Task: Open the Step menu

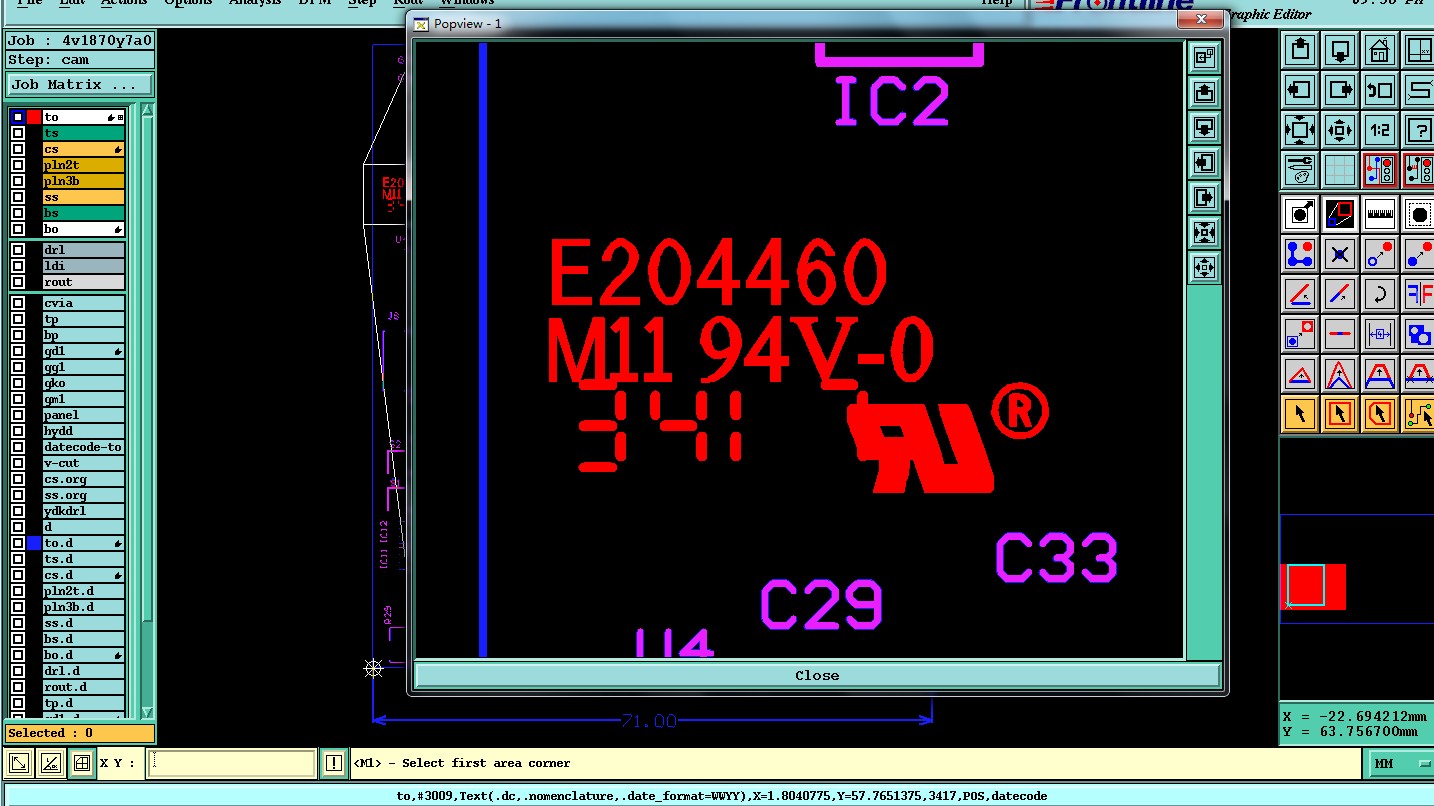Action: [x=362, y=3]
